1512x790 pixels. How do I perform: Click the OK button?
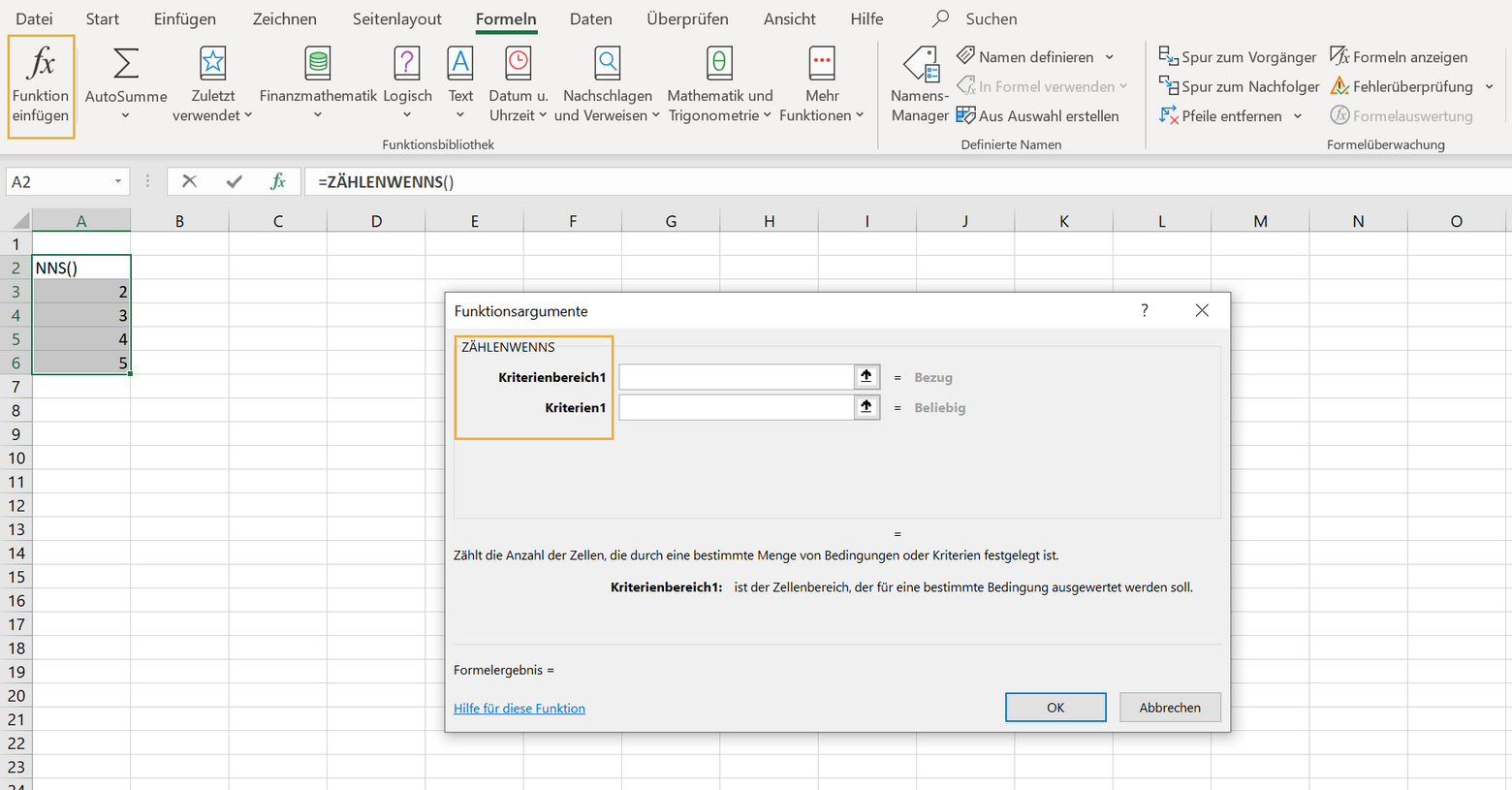1055,707
